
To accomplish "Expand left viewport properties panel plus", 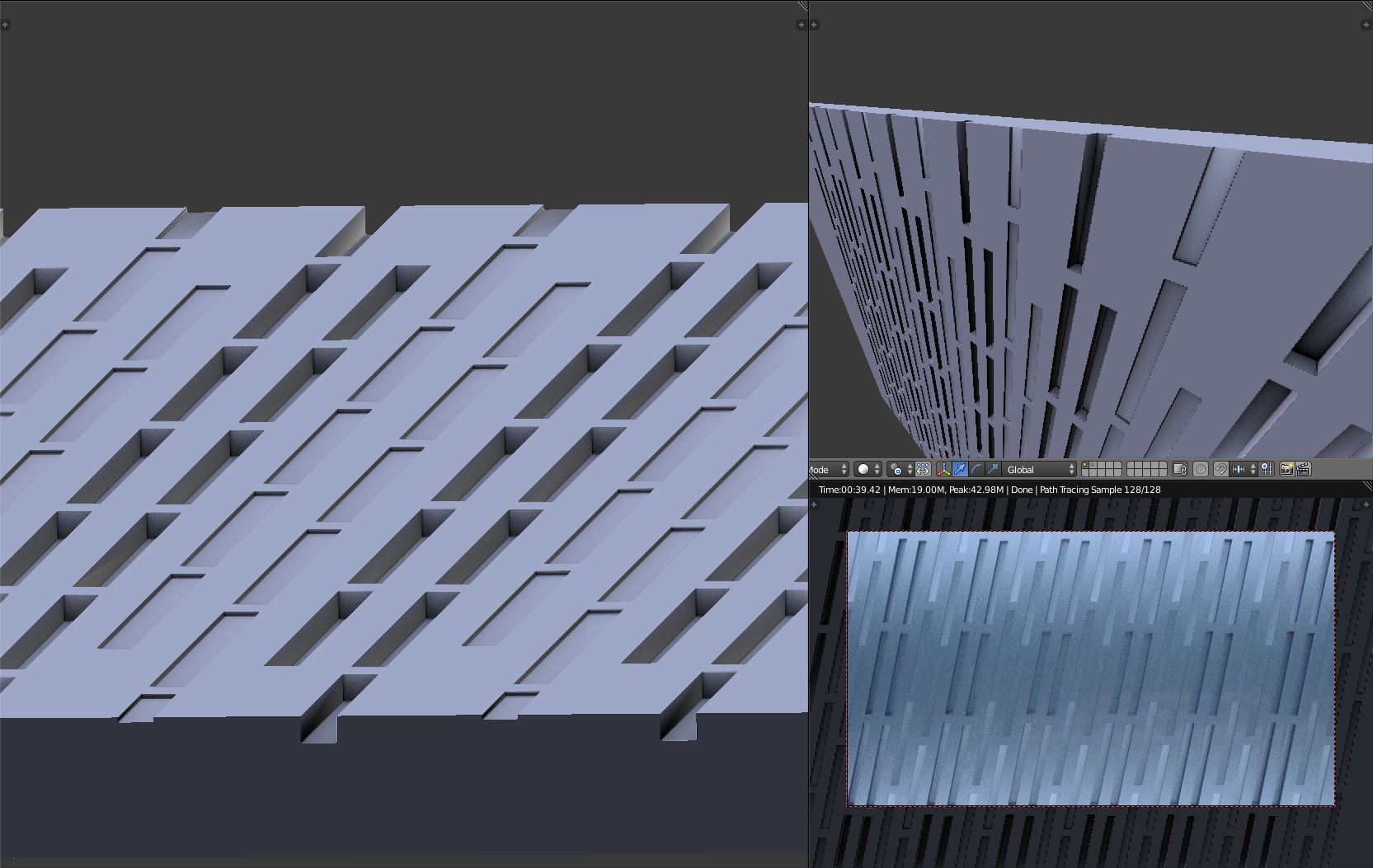I will point(801,25).
